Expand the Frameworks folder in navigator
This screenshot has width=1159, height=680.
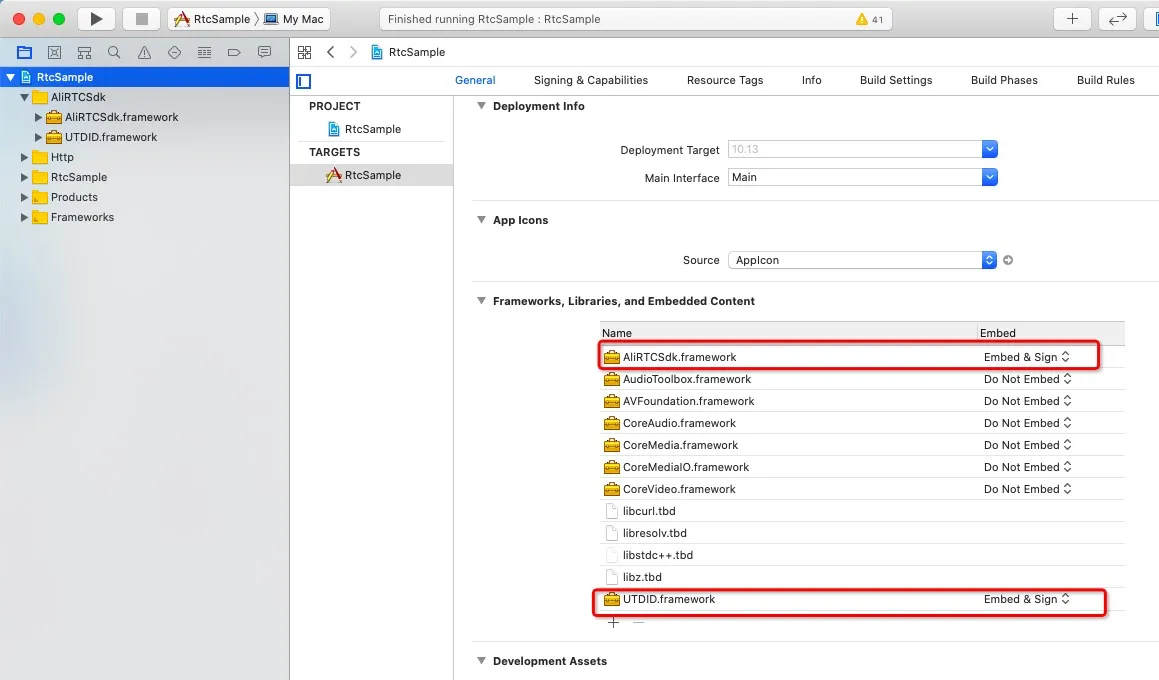pyautogui.click(x=24, y=217)
